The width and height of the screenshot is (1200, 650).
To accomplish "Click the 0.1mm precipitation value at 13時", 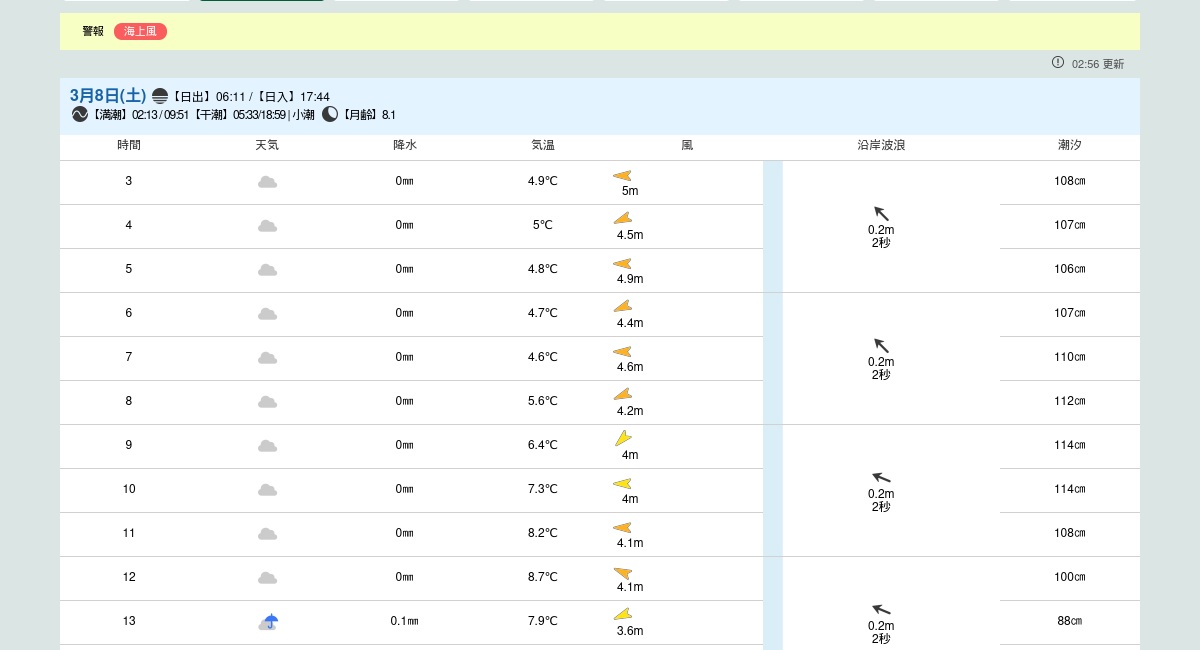I will pyautogui.click(x=404, y=621).
